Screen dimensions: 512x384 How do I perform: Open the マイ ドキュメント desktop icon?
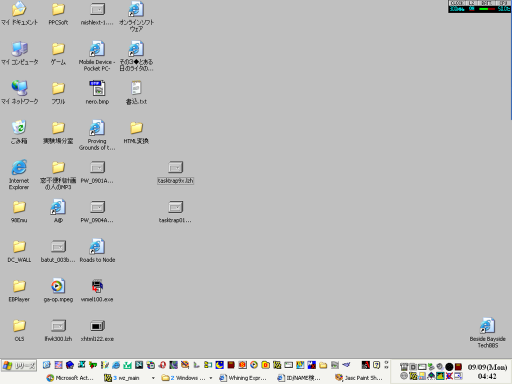click(19, 14)
